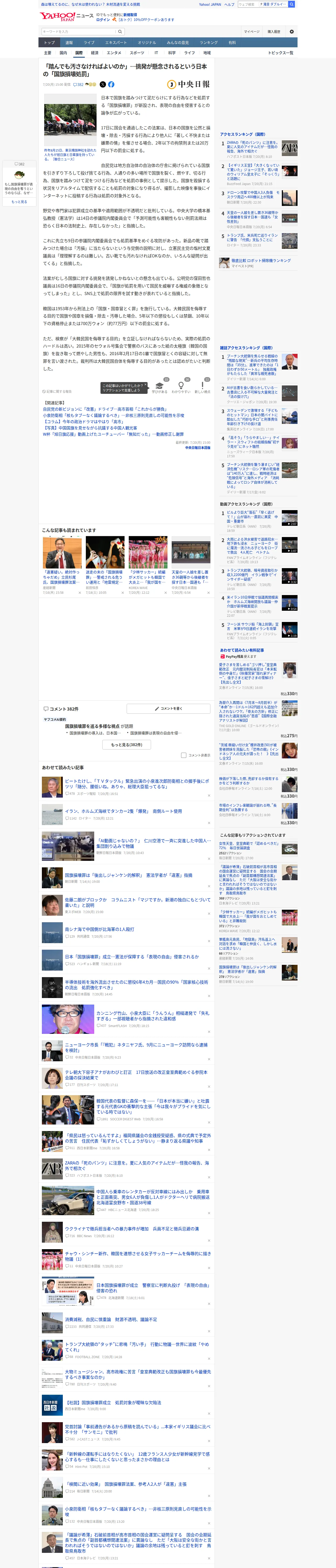
Task: Select the トップ tab
Action: 49,43
